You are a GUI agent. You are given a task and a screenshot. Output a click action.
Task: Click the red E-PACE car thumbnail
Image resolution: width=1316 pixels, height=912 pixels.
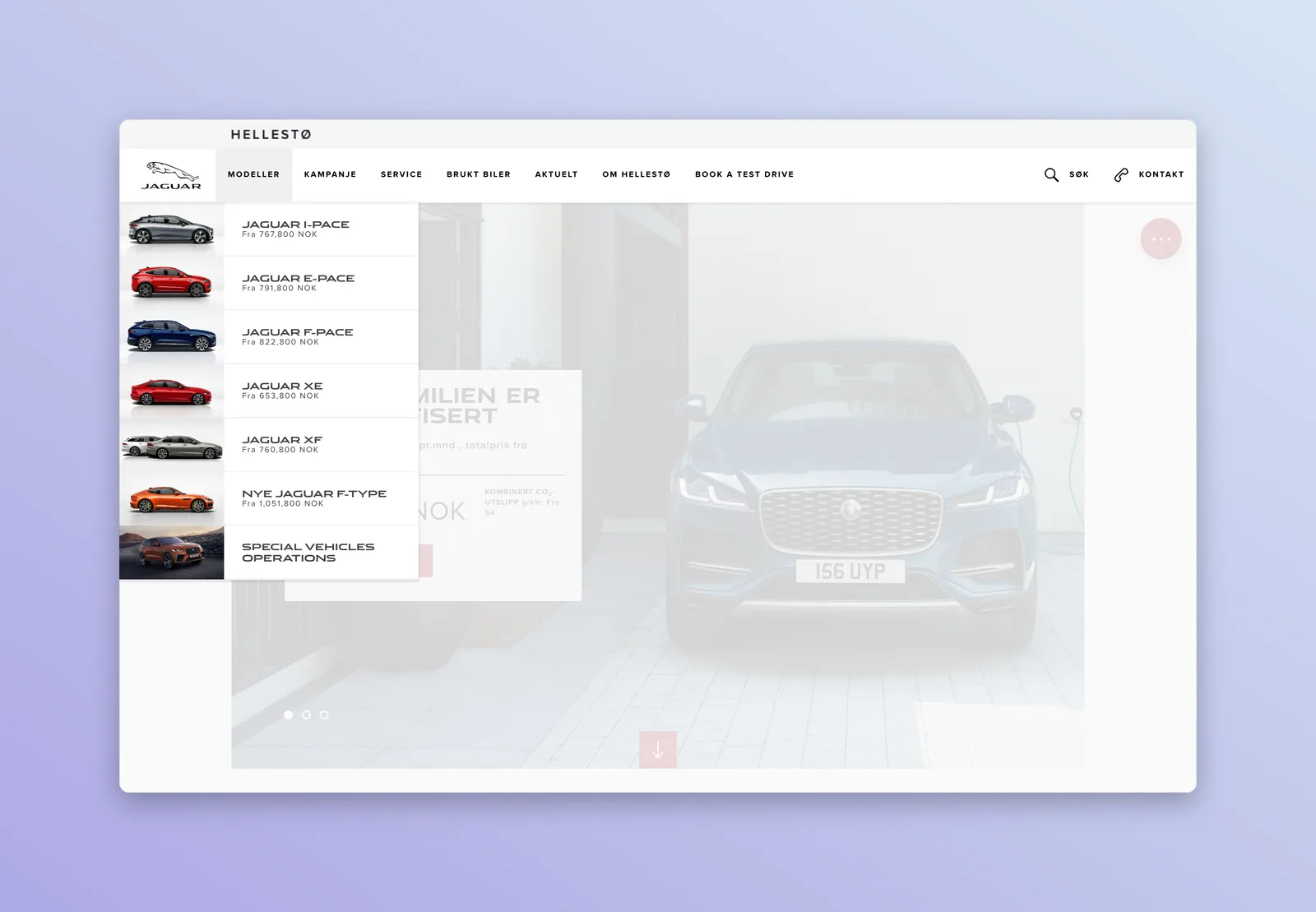tap(171, 283)
